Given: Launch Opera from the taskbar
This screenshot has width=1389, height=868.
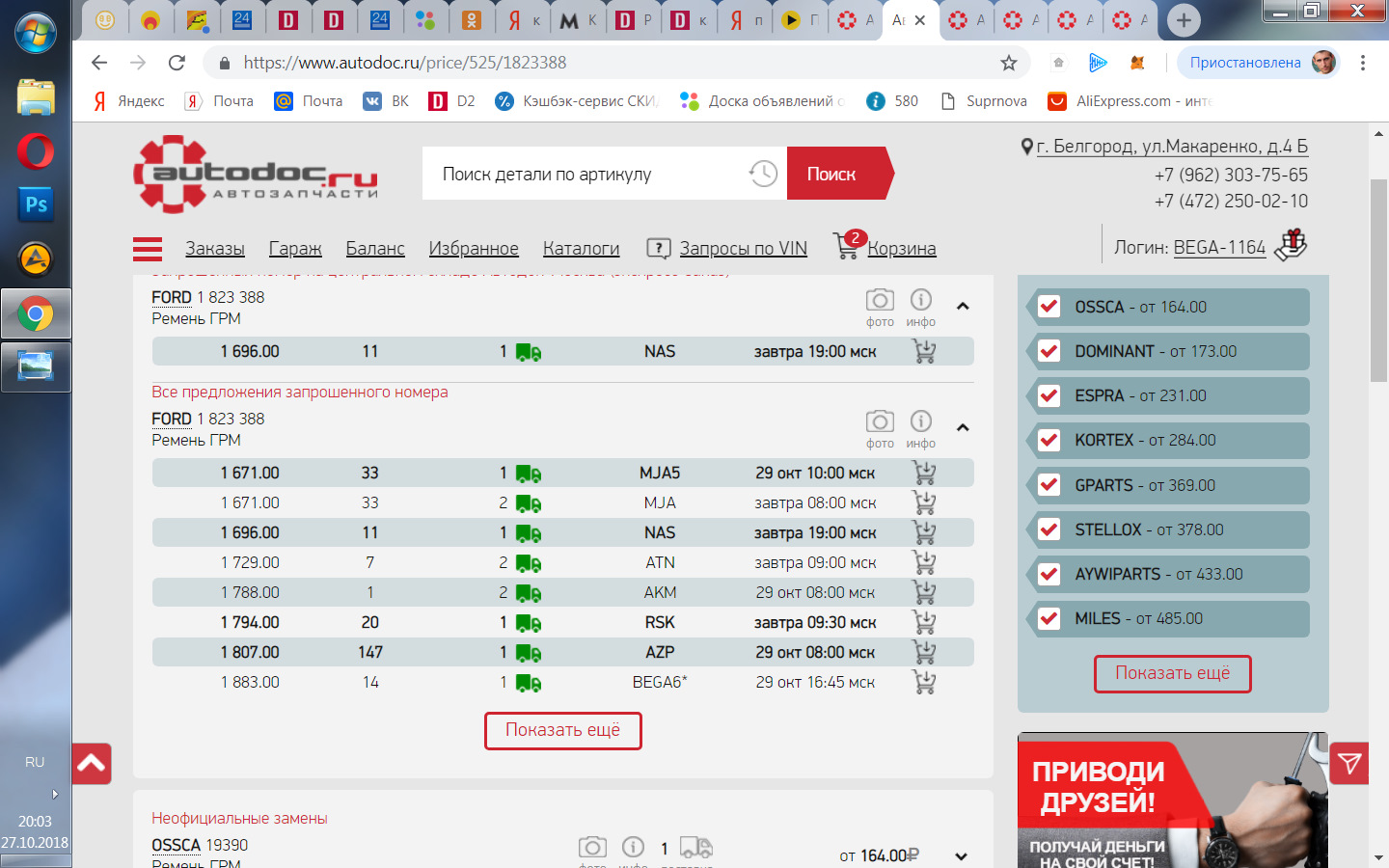Looking at the screenshot, I should click(36, 151).
